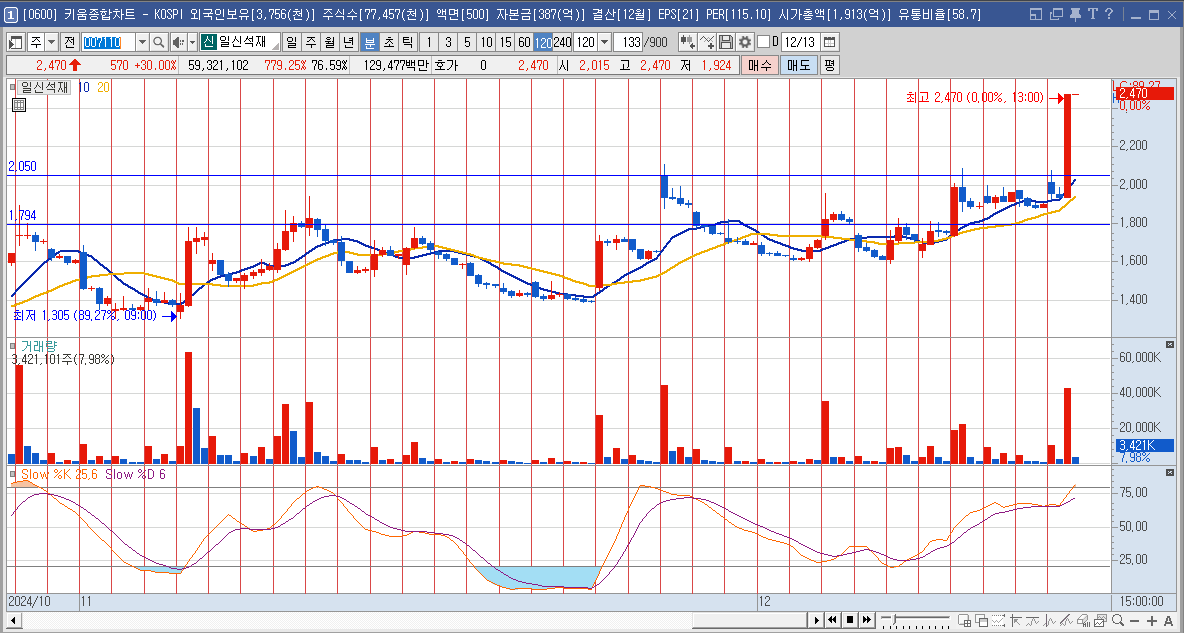Click the window with grid icon at bottom bar
1184x633 pixels.
[x=964, y=620]
